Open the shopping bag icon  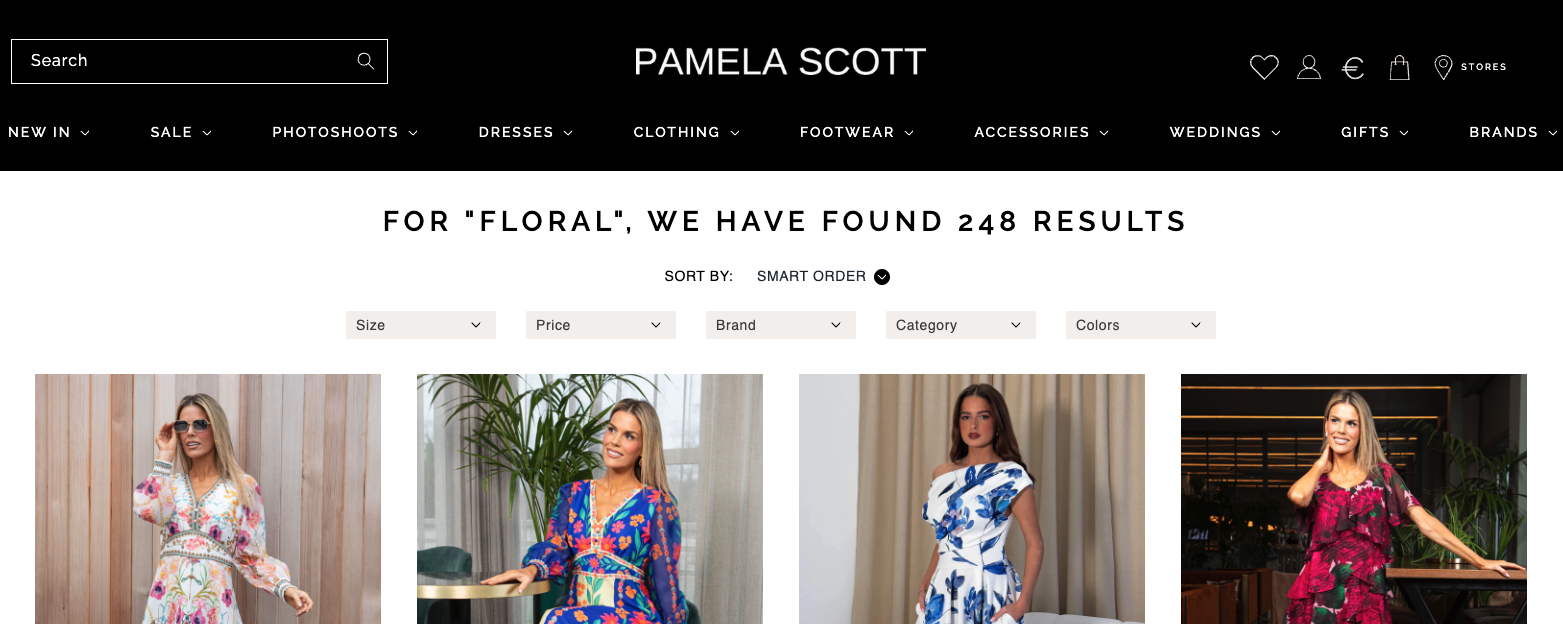pyautogui.click(x=1400, y=67)
